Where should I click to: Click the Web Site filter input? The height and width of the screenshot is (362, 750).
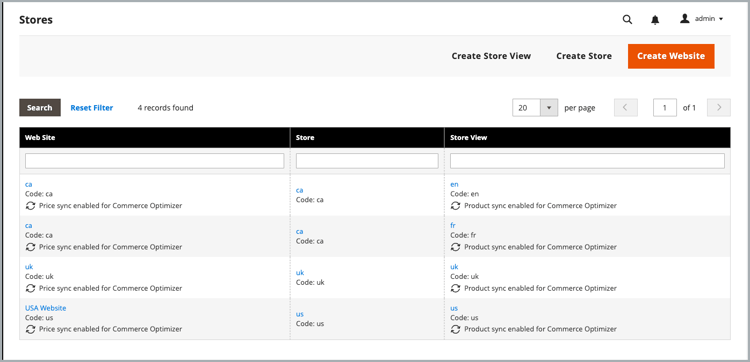click(x=154, y=161)
